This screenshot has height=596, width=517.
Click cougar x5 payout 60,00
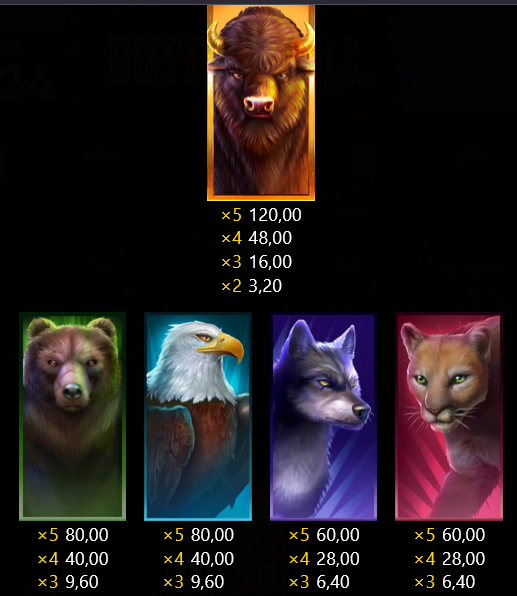(x=450, y=535)
